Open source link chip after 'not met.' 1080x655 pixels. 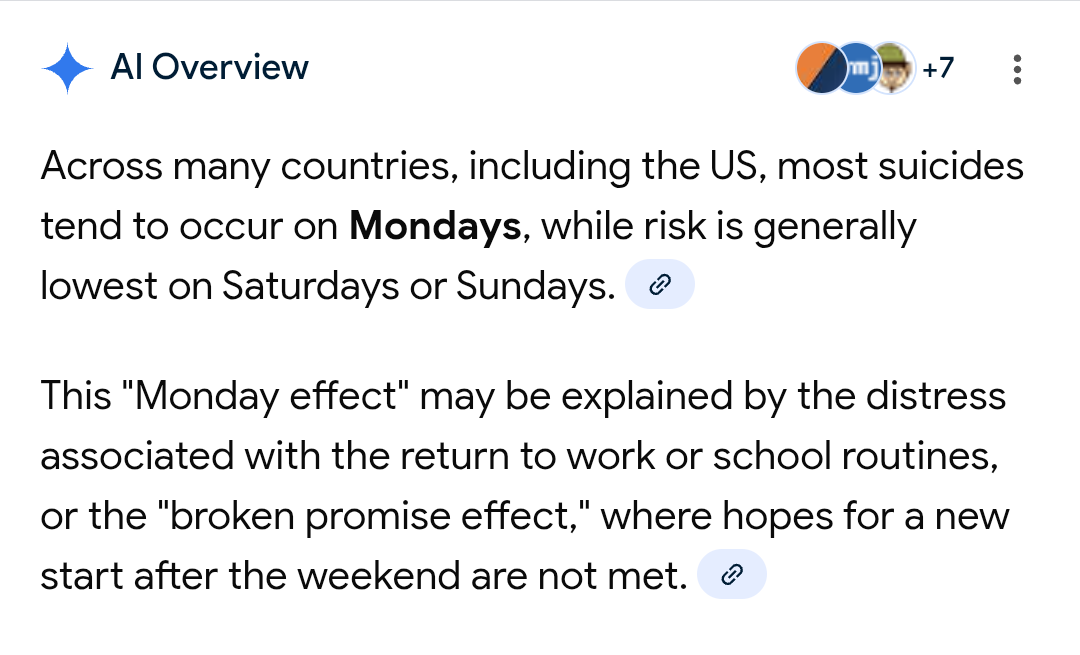pos(731,576)
